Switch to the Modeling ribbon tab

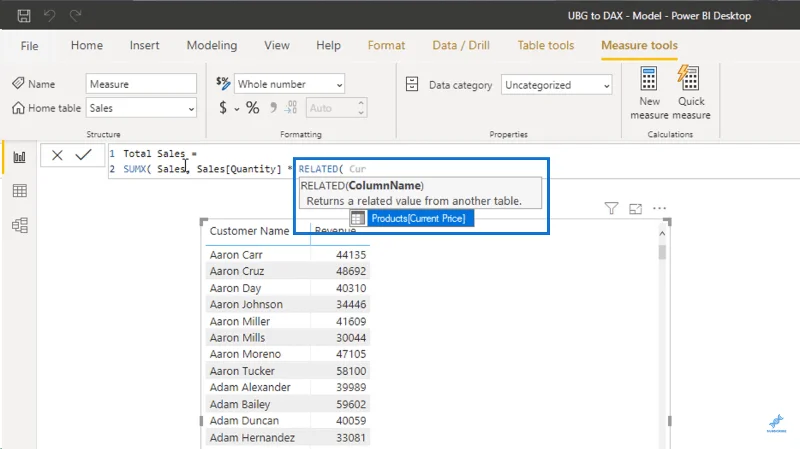[212, 45]
